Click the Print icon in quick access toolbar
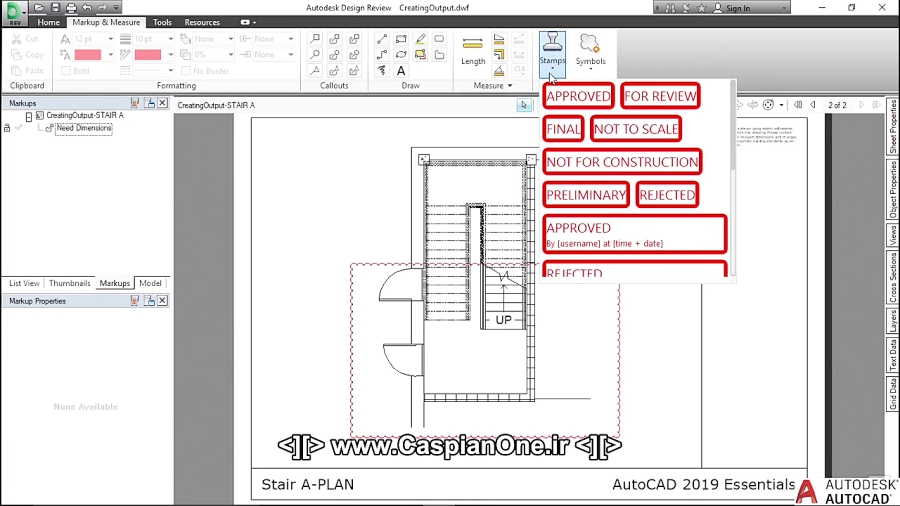Viewport: 900px width, 506px height. (71, 7)
